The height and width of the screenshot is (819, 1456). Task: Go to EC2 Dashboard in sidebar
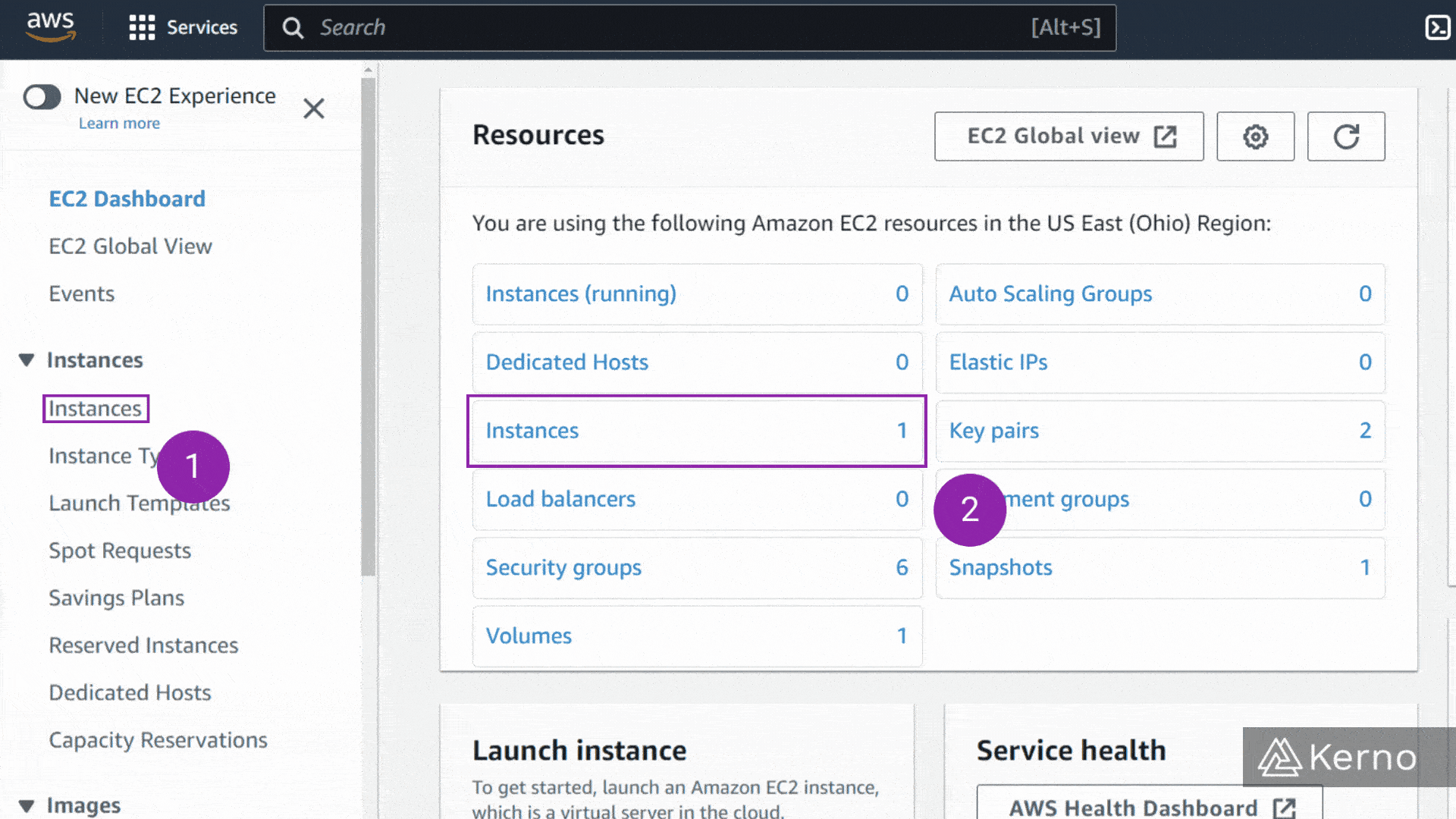point(127,199)
